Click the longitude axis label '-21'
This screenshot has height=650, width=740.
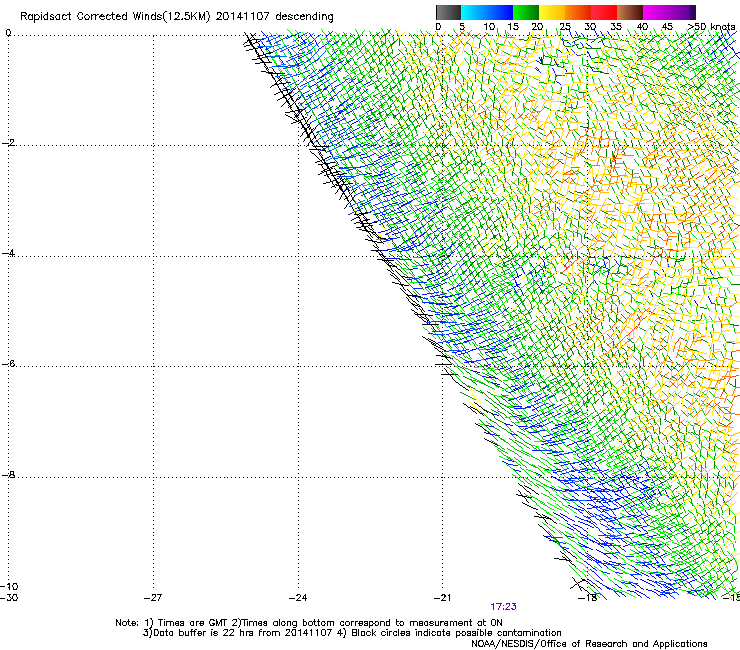tap(443, 598)
